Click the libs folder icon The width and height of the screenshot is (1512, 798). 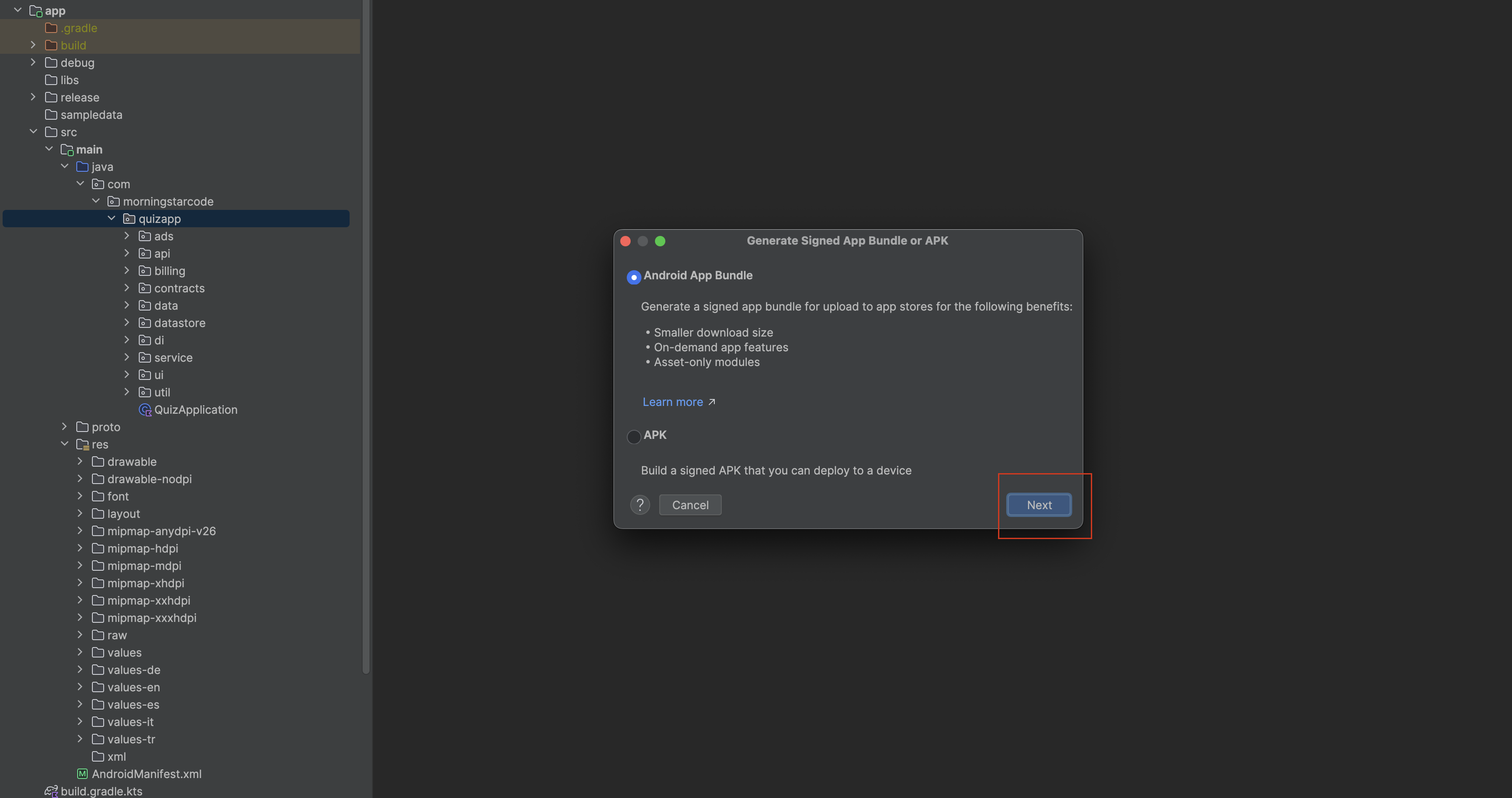tap(51, 80)
